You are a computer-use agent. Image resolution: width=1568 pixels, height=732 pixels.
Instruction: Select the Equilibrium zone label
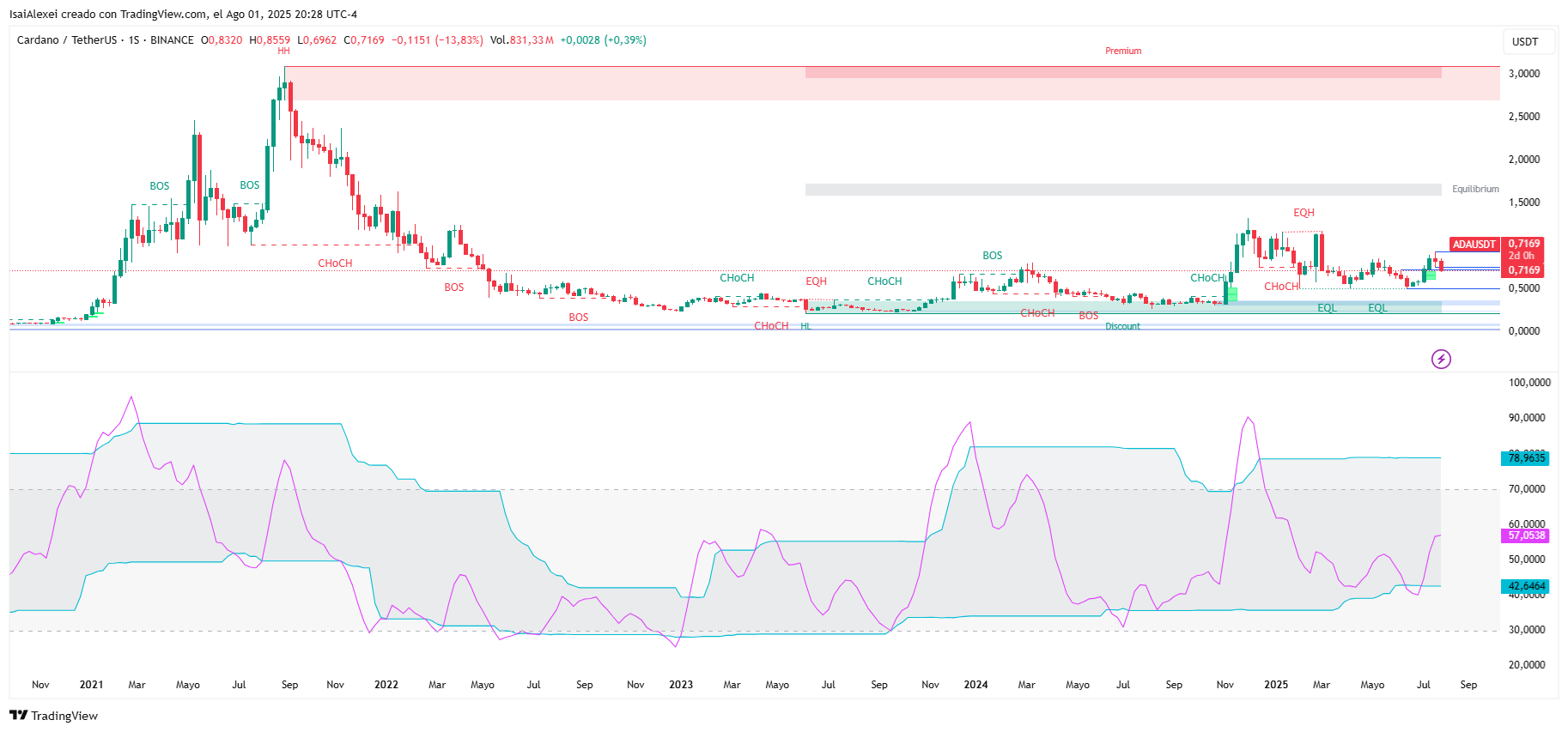[x=1475, y=189]
